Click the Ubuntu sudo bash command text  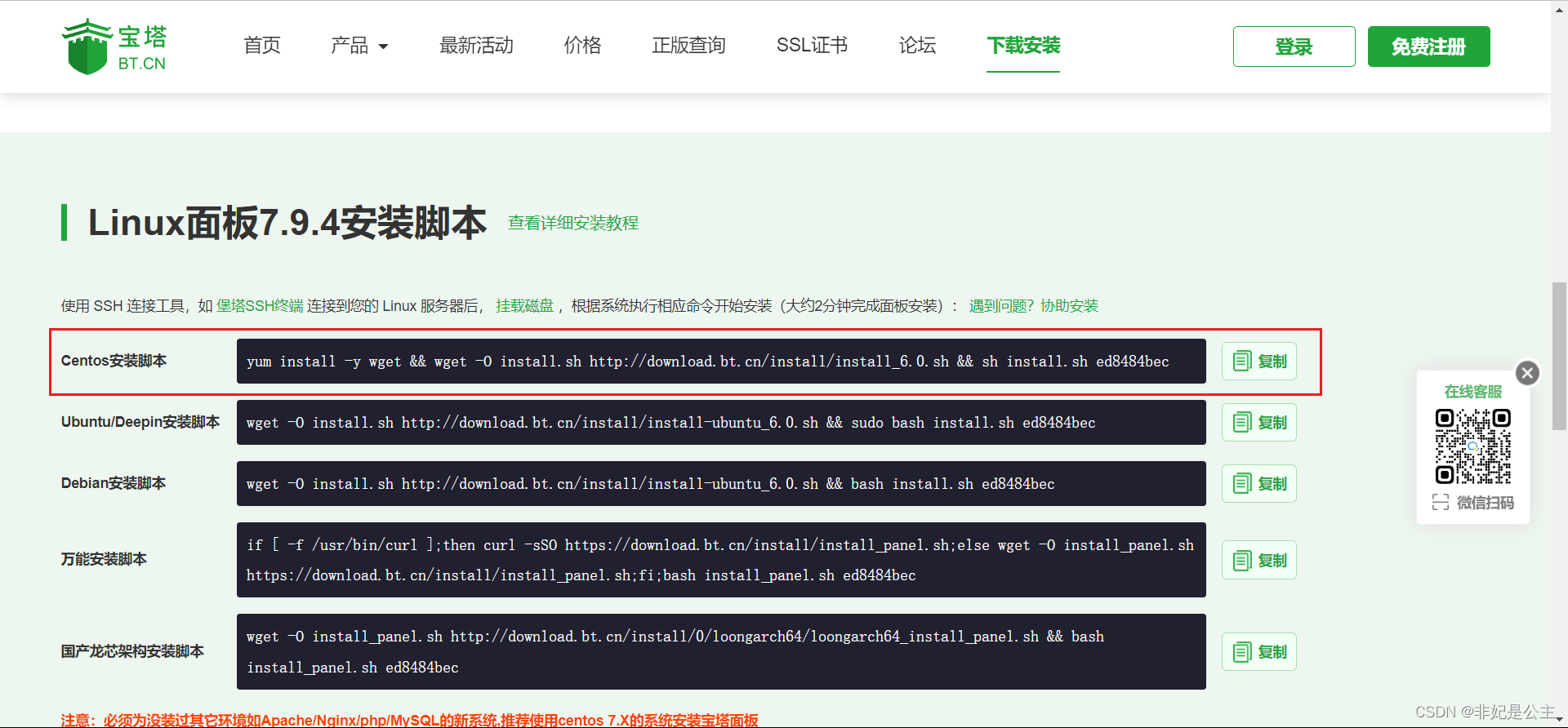(670, 423)
